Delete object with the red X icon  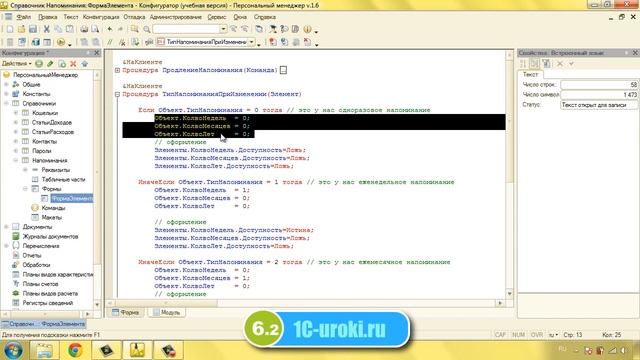click(x=73, y=64)
